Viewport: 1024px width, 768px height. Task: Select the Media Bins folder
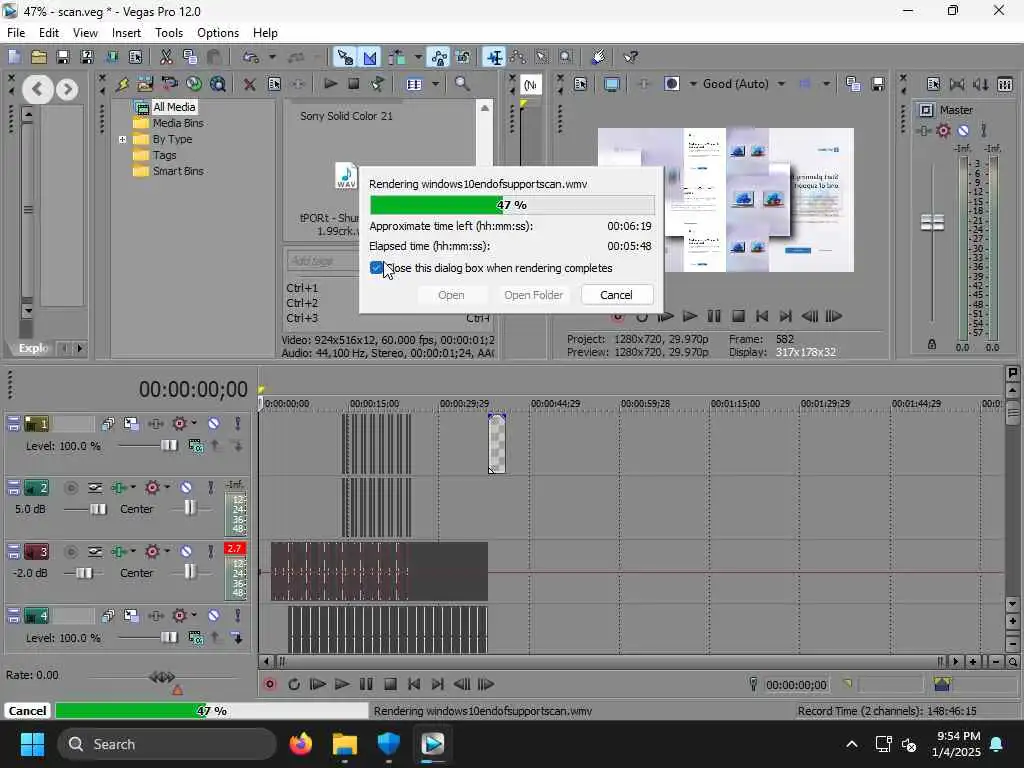pyautogui.click(x=178, y=123)
